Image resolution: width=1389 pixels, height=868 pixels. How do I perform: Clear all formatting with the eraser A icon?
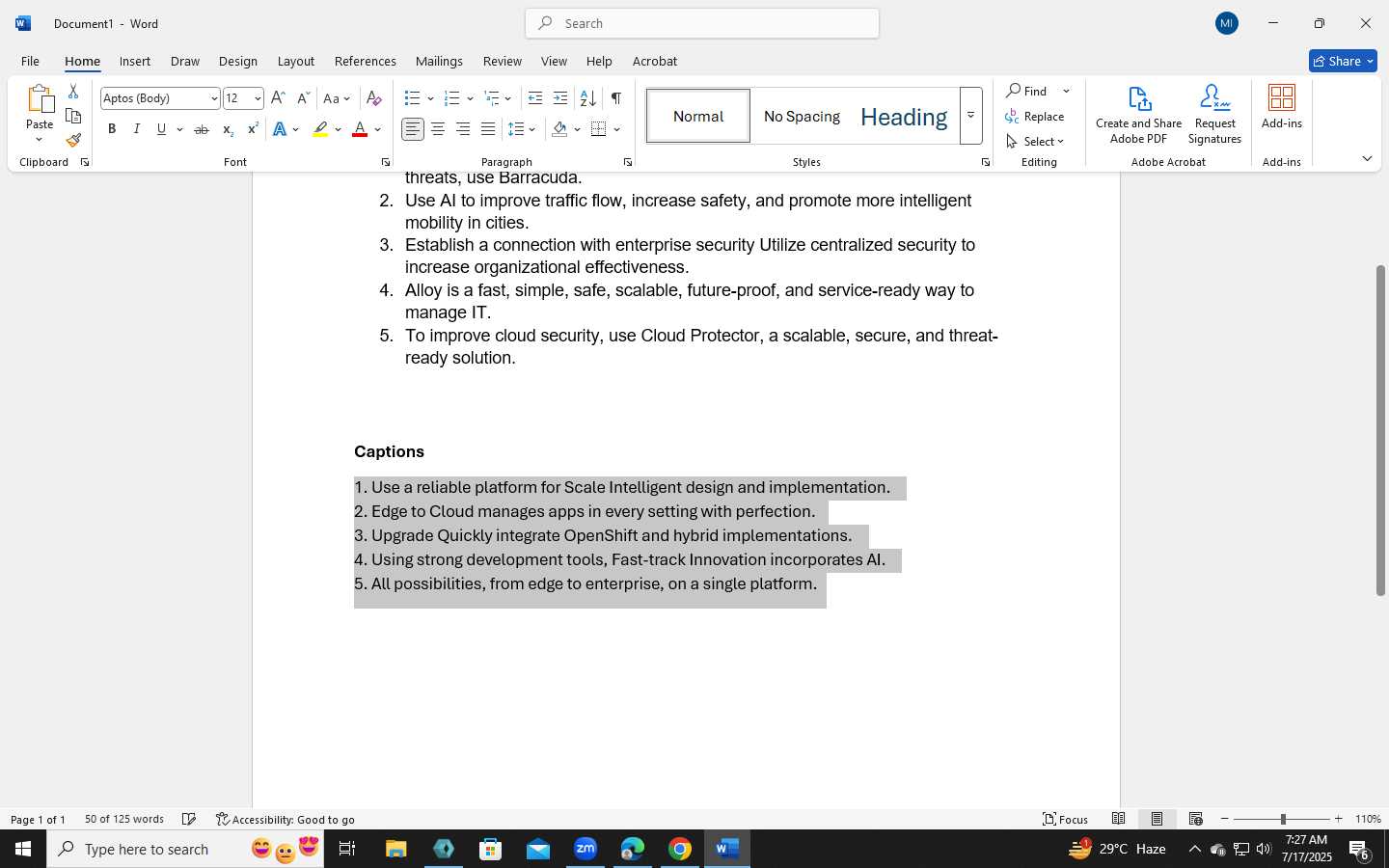(374, 98)
